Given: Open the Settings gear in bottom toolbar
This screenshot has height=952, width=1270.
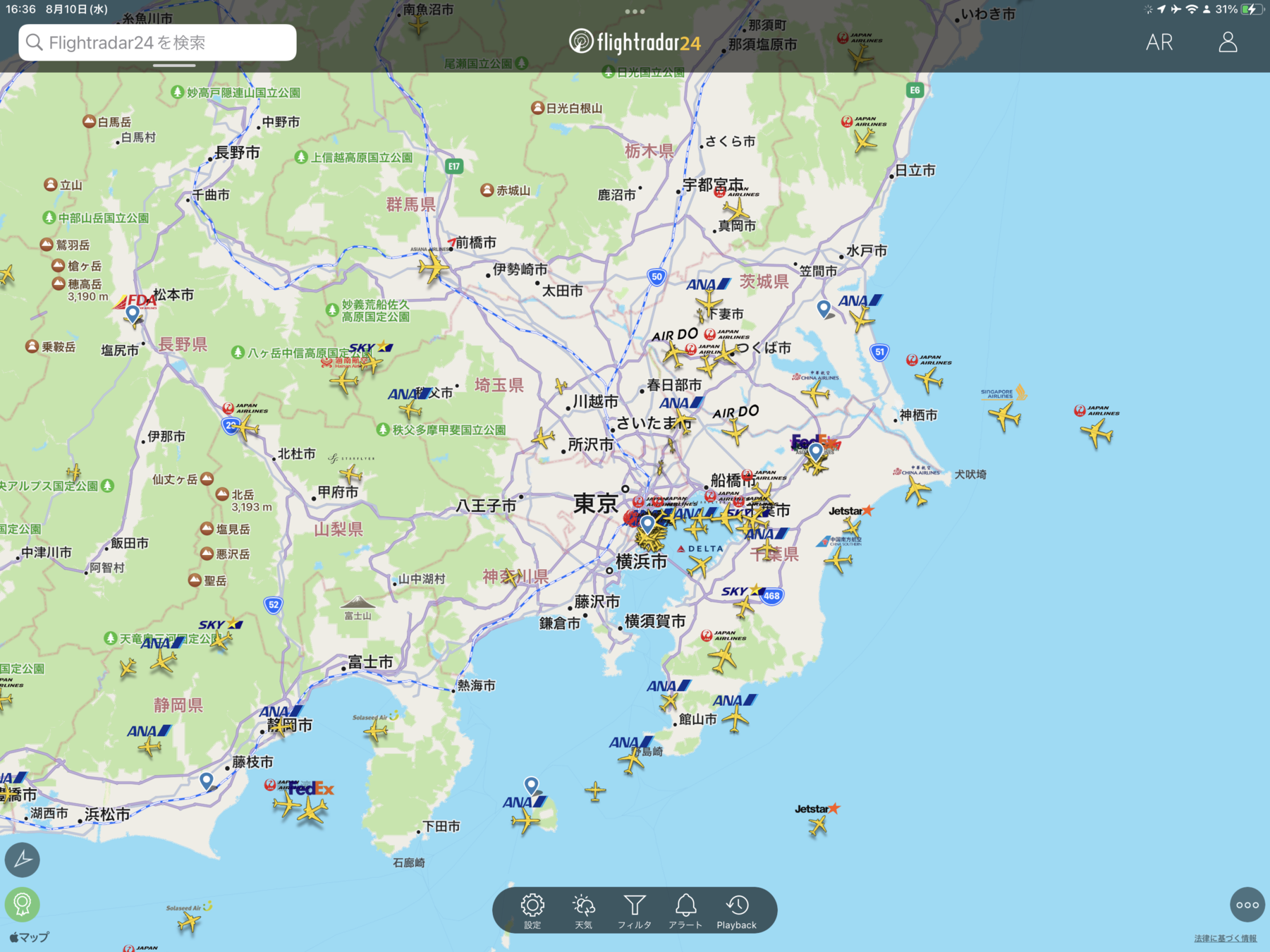Looking at the screenshot, I should pos(532,910).
